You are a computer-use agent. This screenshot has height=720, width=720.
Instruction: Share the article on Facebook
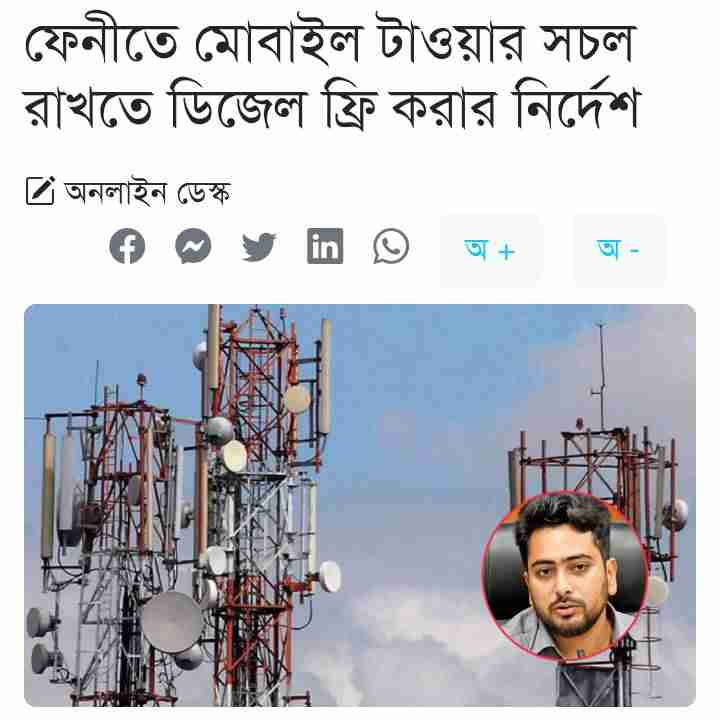[127, 247]
